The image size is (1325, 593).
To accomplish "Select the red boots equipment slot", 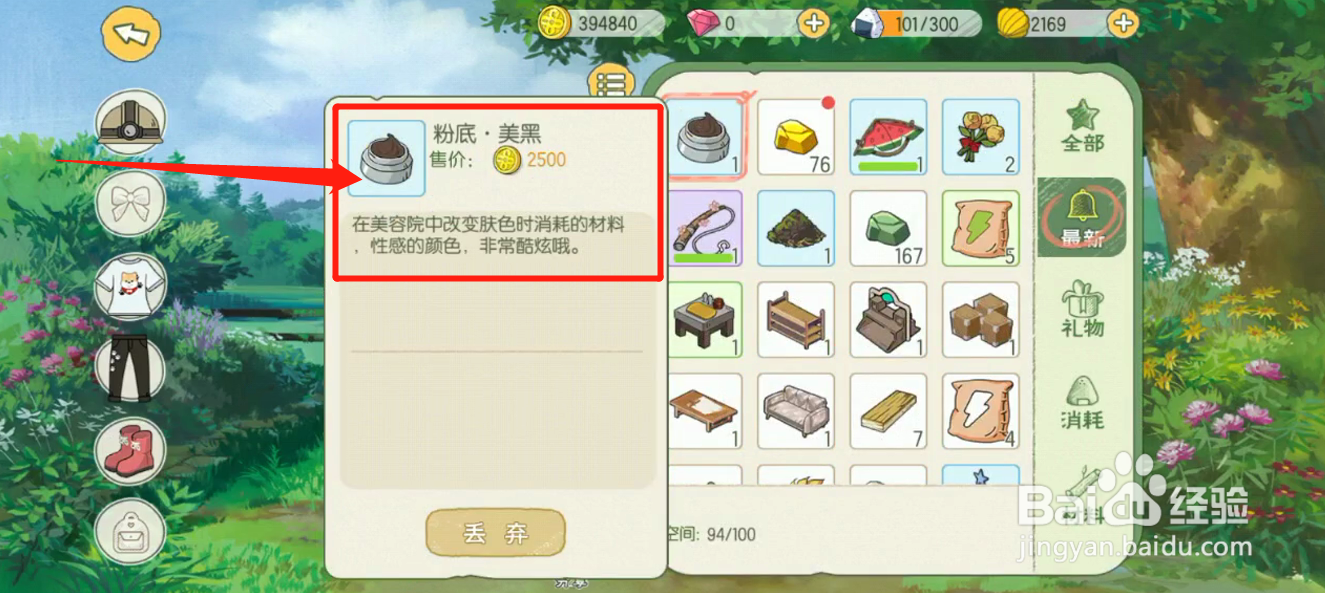I will (130, 451).
